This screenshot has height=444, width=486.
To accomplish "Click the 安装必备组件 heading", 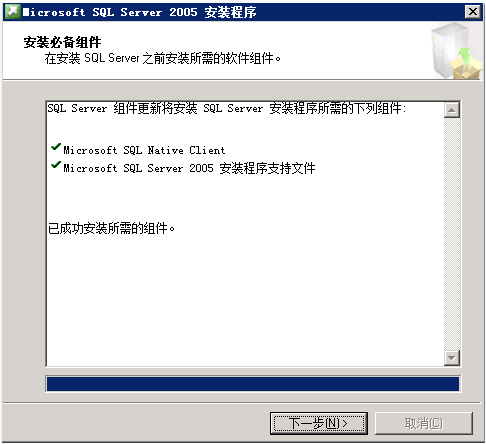I will pos(62,42).
